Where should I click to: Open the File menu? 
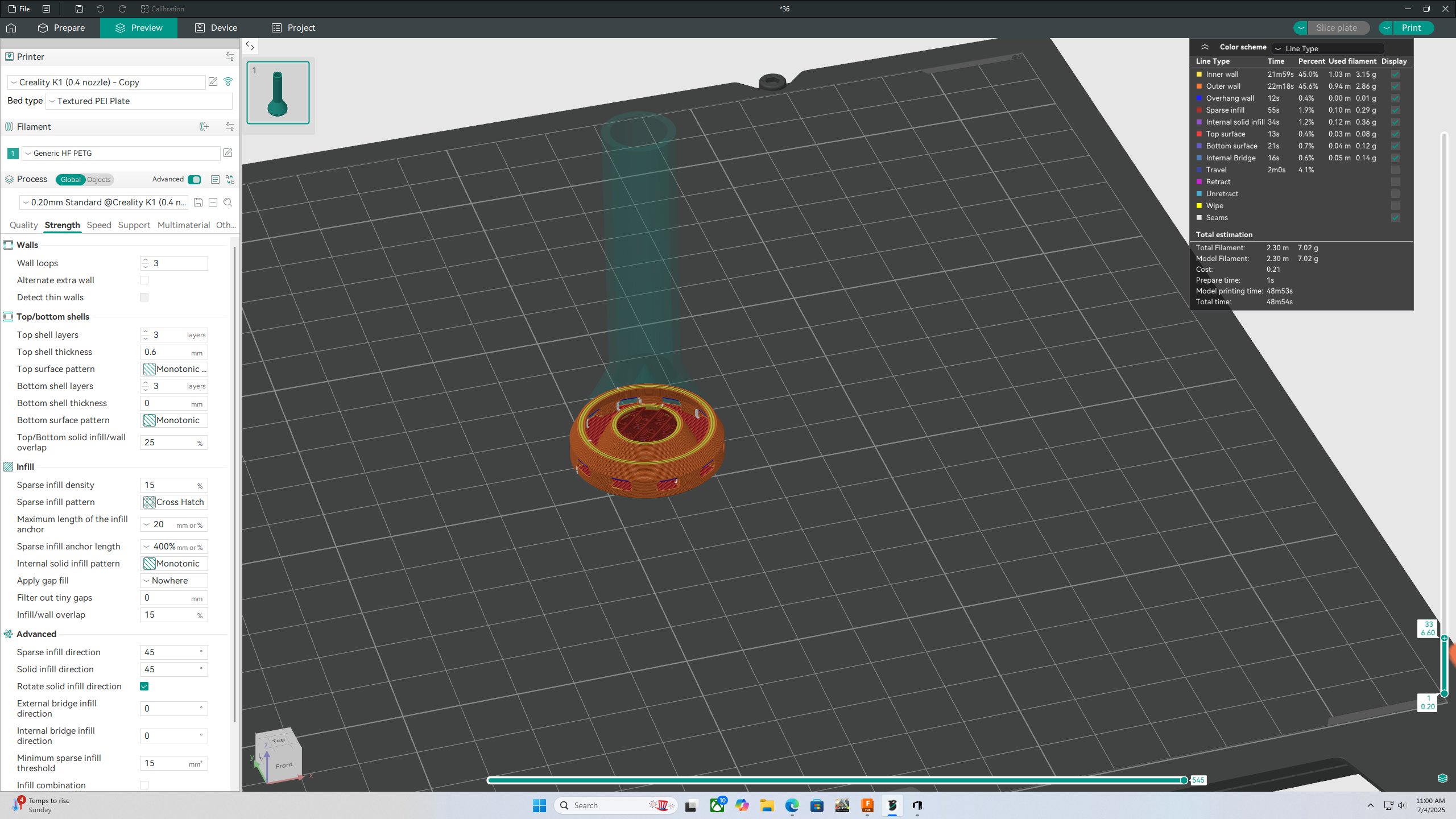[20, 9]
